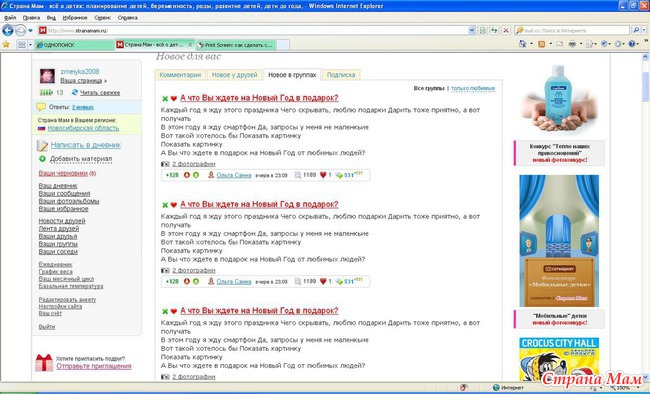
Task: Open the Правка menu
Action: (31, 18)
